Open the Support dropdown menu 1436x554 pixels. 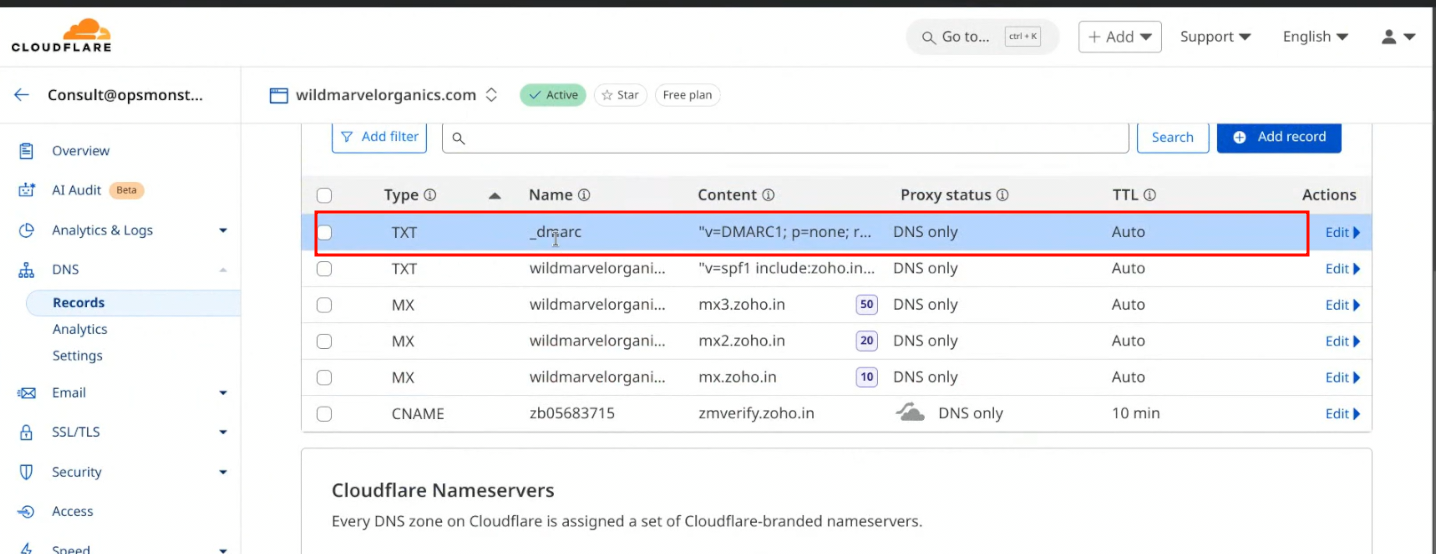pyautogui.click(x=1215, y=37)
